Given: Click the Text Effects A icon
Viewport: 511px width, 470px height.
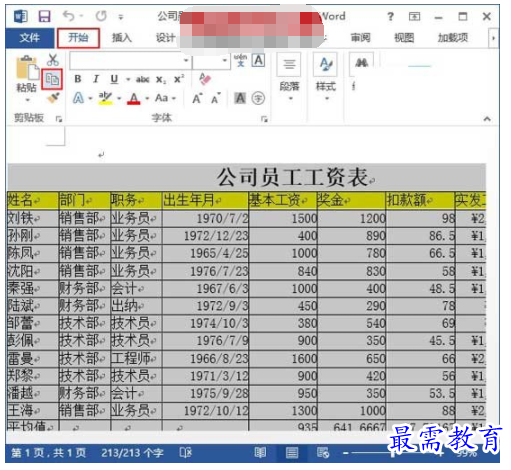Looking at the screenshot, I should pos(78,98).
